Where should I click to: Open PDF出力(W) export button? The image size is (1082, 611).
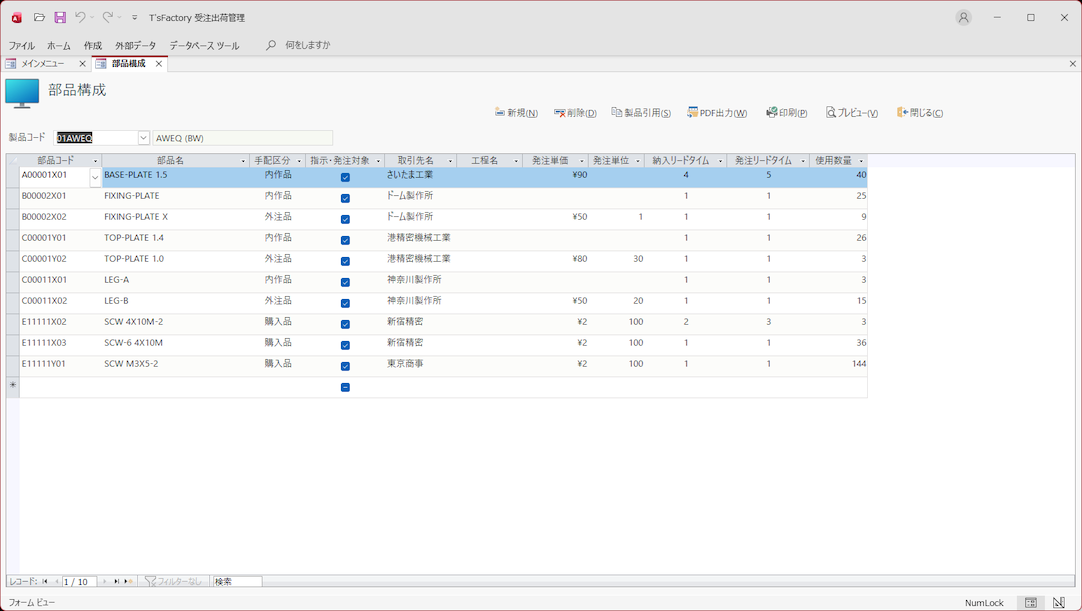[x=717, y=113]
